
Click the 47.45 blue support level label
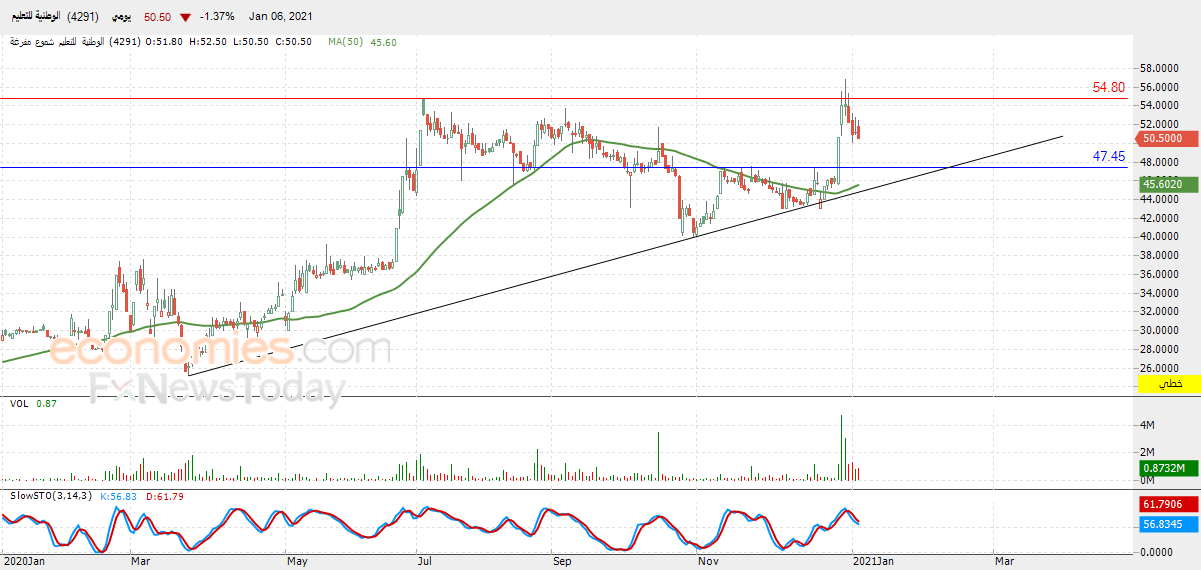(1109, 156)
